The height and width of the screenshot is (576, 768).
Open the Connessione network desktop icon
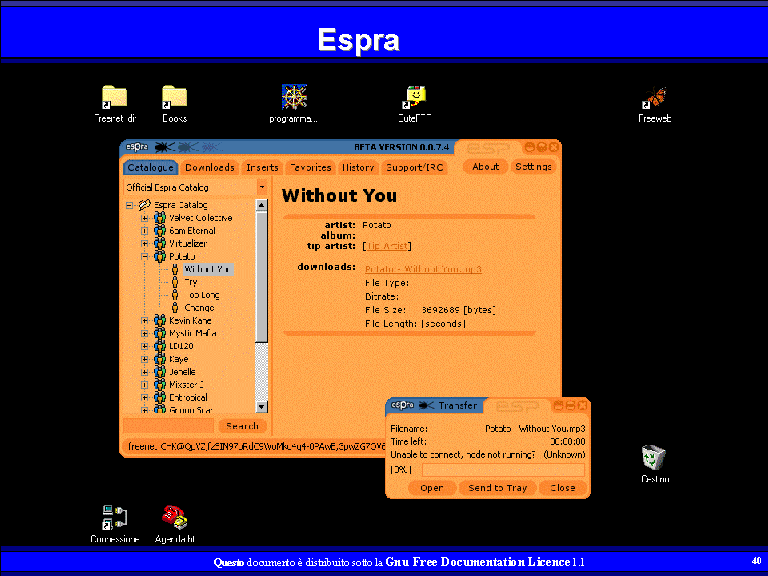115,518
